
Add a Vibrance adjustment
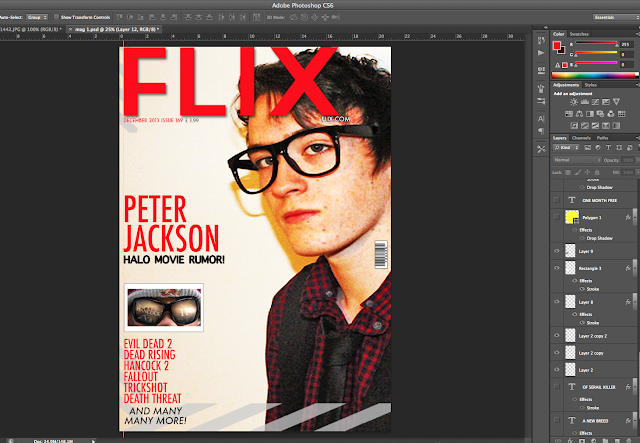(x=616, y=102)
